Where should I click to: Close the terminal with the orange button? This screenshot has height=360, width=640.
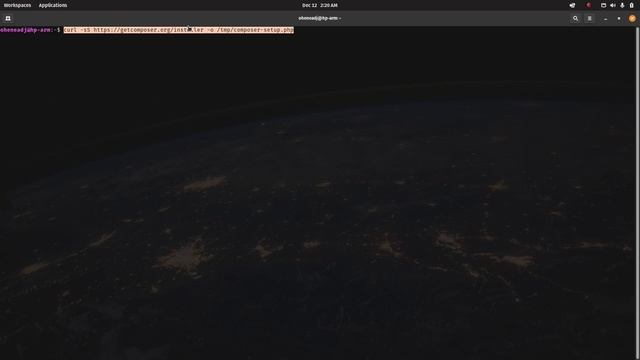click(x=632, y=18)
